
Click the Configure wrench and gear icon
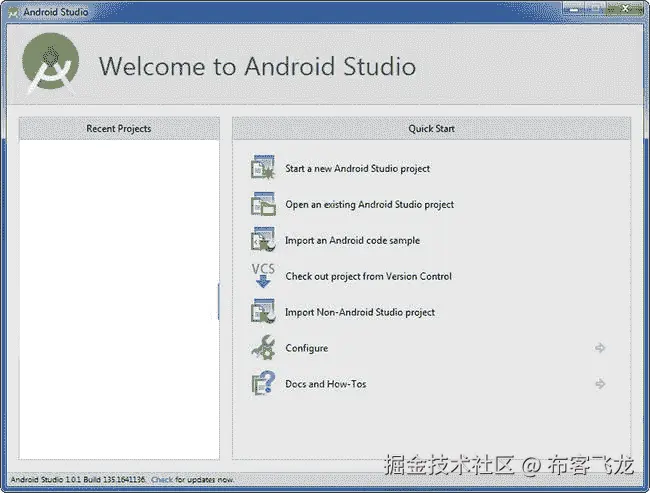[263, 347]
